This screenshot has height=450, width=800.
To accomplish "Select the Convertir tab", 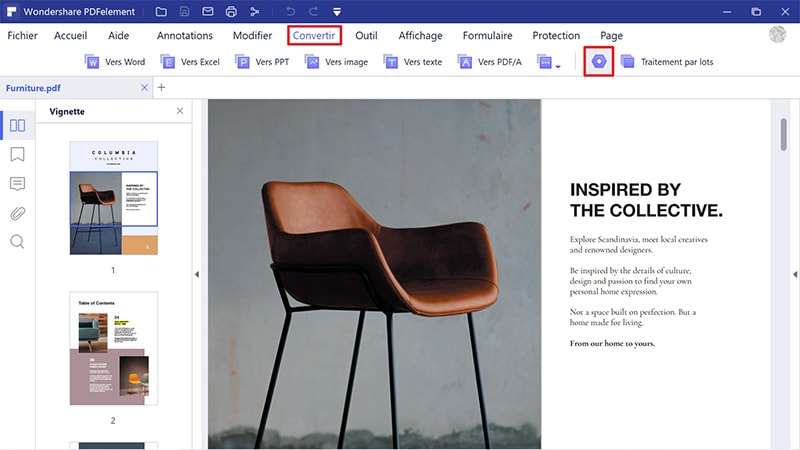I will [314, 35].
